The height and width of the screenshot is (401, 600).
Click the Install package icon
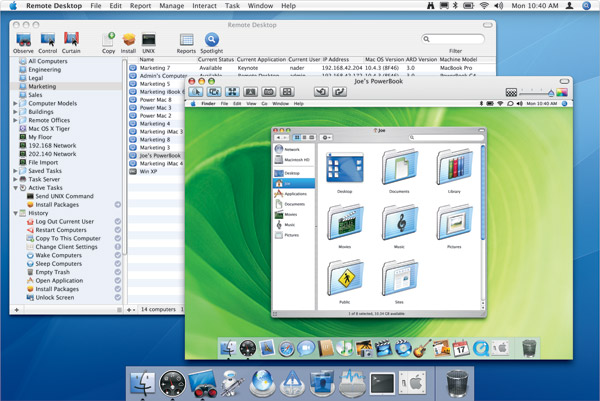[x=128, y=38]
